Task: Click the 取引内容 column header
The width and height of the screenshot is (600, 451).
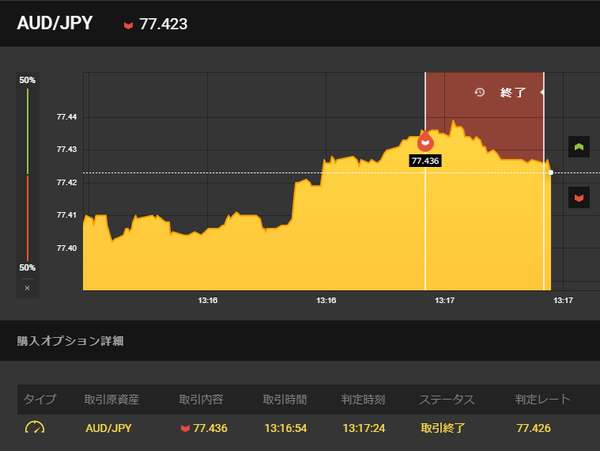Action: tap(201, 399)
